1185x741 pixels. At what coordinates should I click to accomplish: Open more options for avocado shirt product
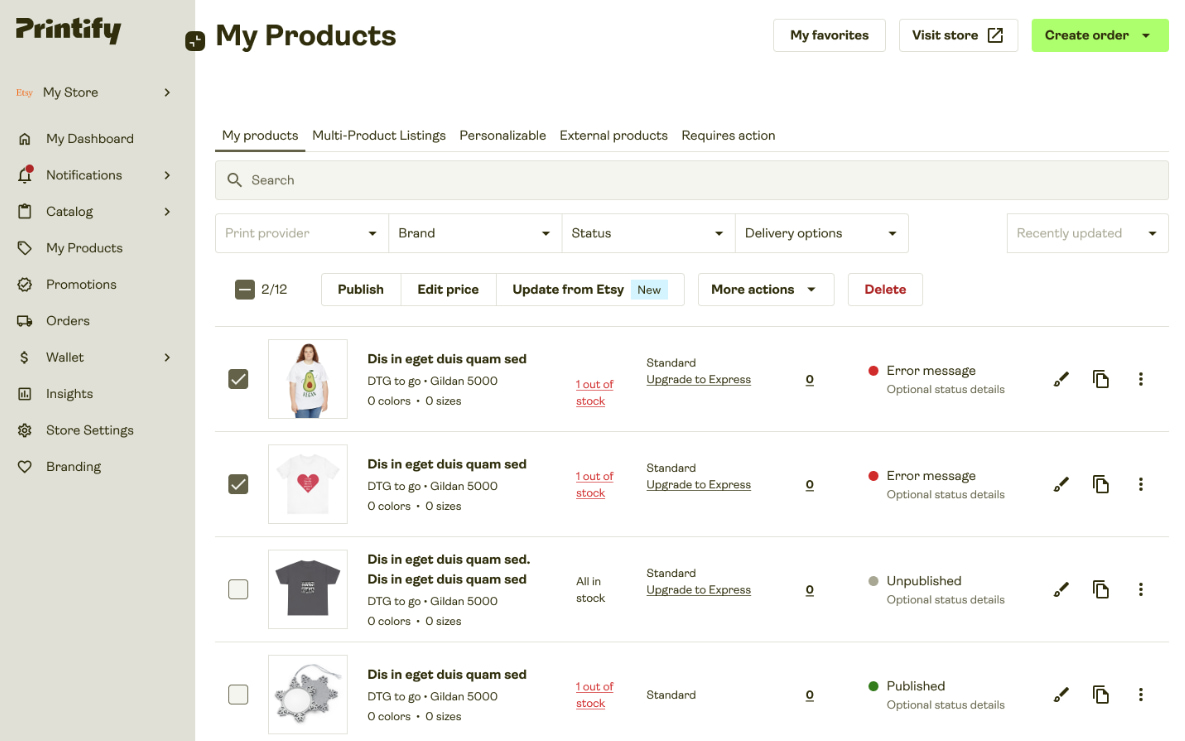(1140, 379)
